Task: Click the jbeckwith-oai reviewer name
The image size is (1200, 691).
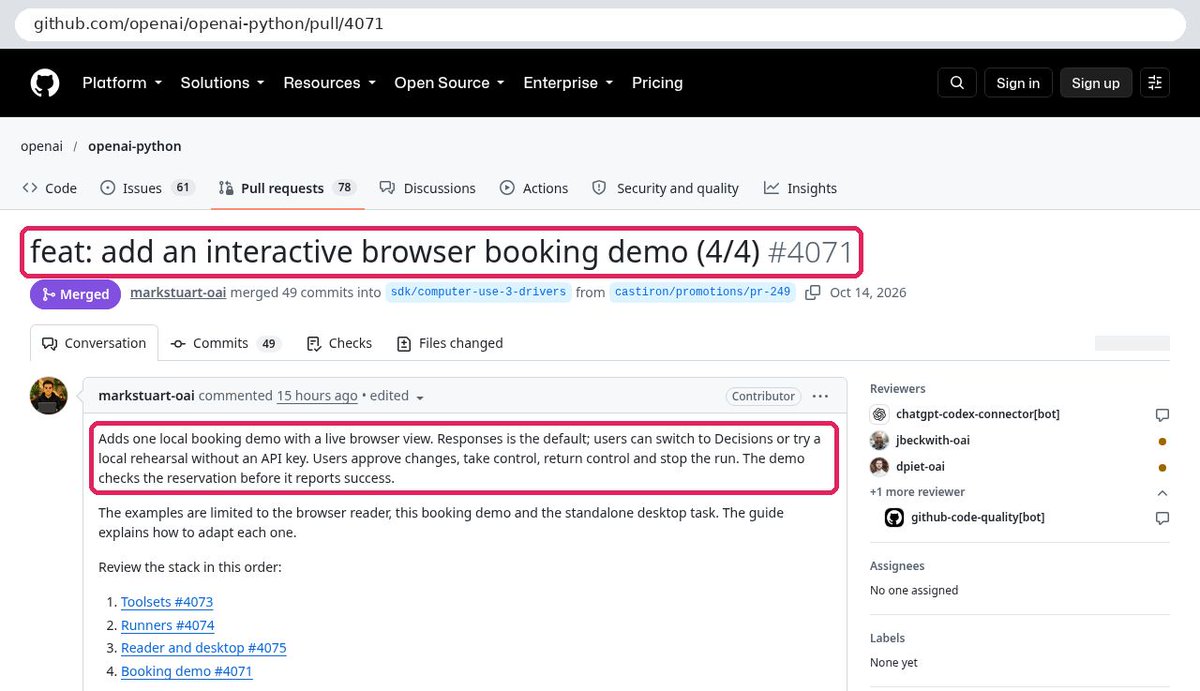Action: 933,440
